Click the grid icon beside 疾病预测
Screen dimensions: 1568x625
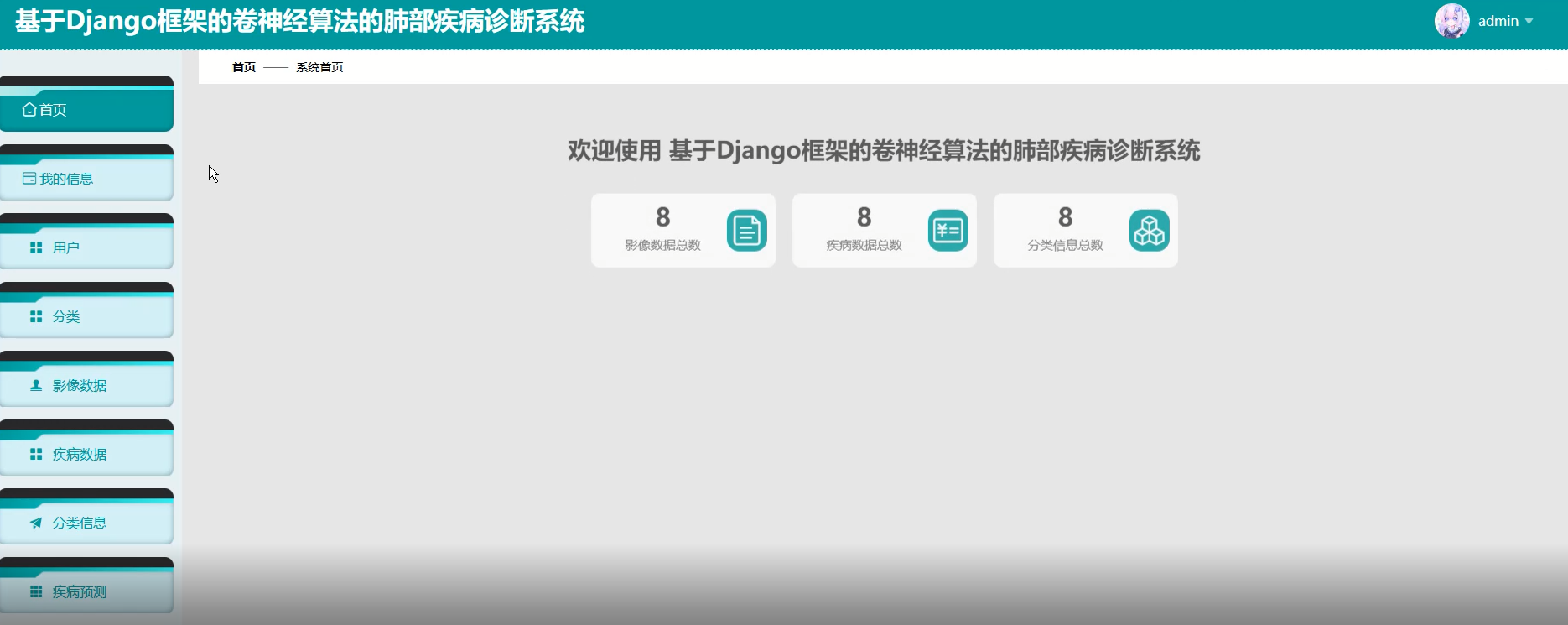pyautogui.click(x=36, y=591)
